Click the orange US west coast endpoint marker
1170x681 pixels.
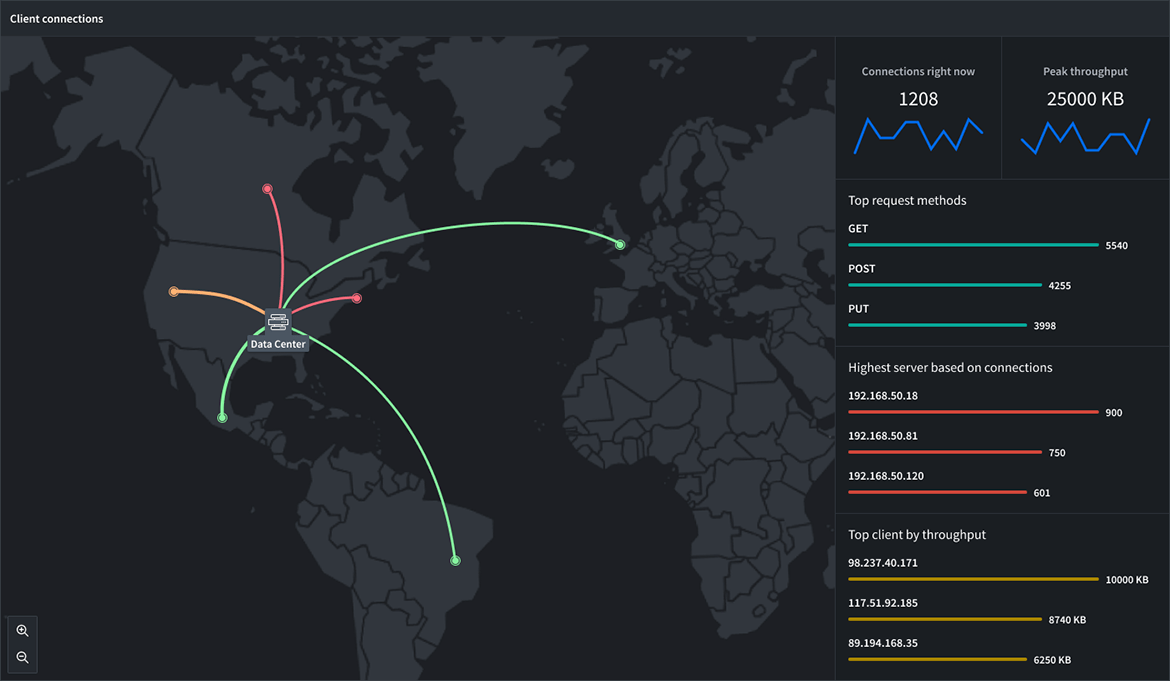(174, 292)
